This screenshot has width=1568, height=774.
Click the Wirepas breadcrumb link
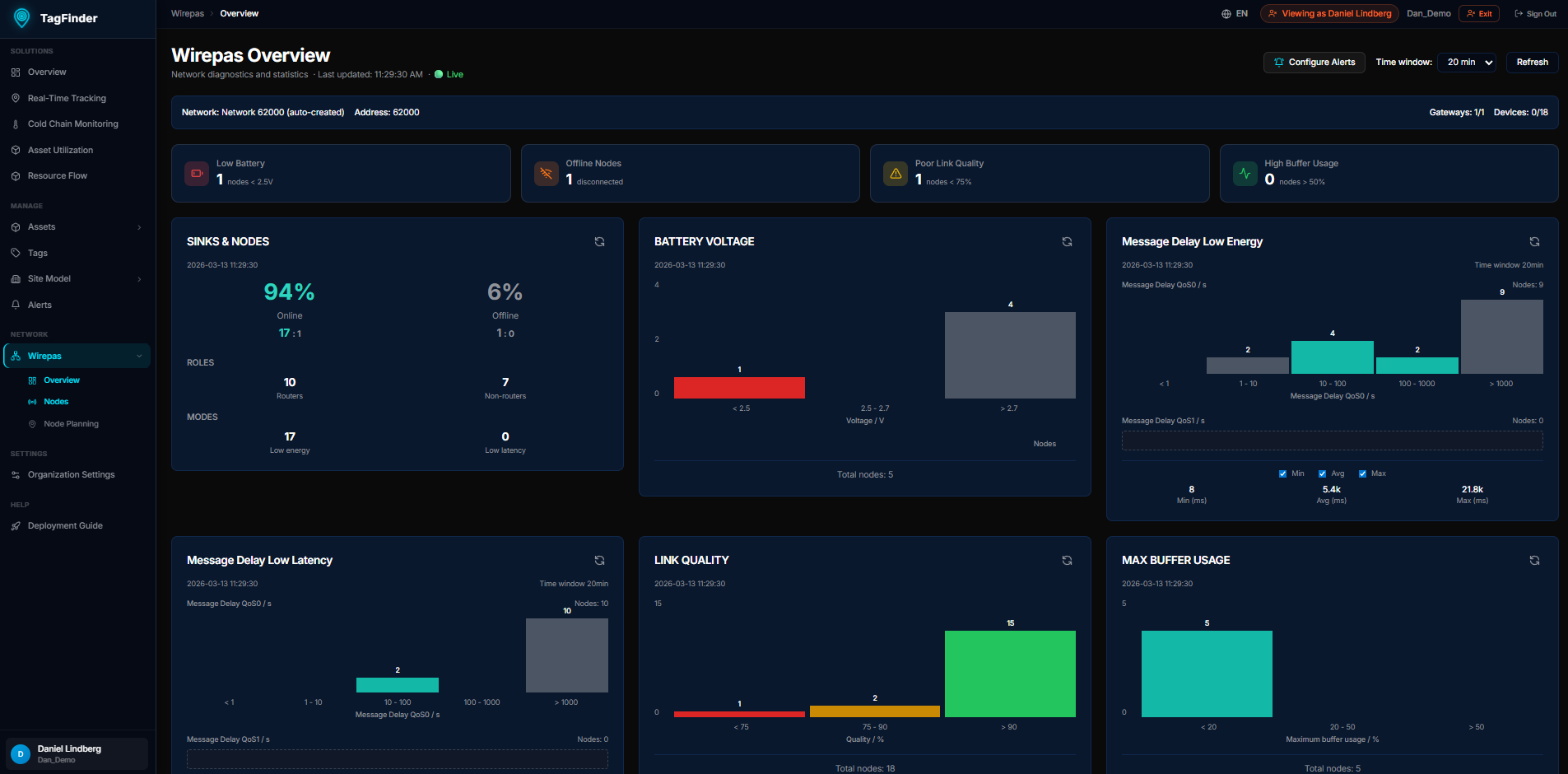(188, 14)
